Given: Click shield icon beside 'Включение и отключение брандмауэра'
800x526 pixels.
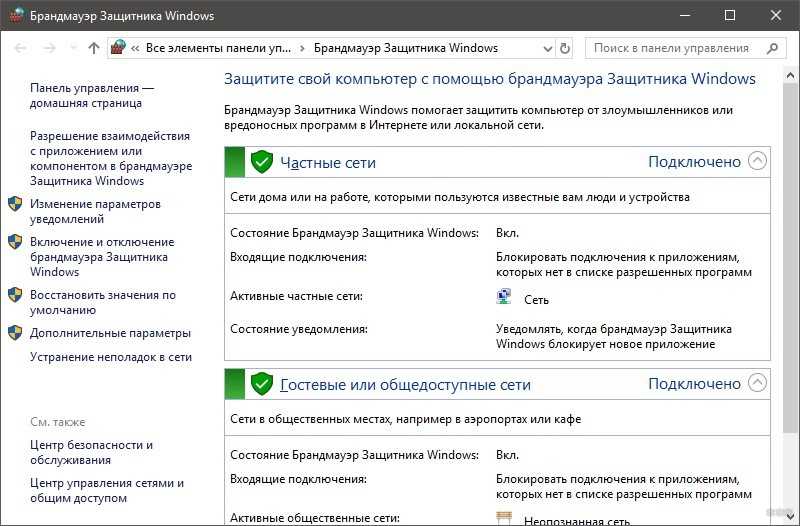Looking at the screenshot, I should click(x=15, y=242).
